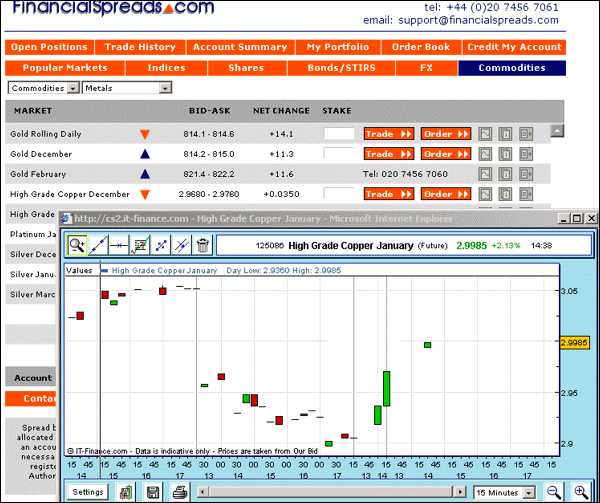Click list-arrow icon for High Grade Copper December
The image size is (600, 503).
[526, 194]
